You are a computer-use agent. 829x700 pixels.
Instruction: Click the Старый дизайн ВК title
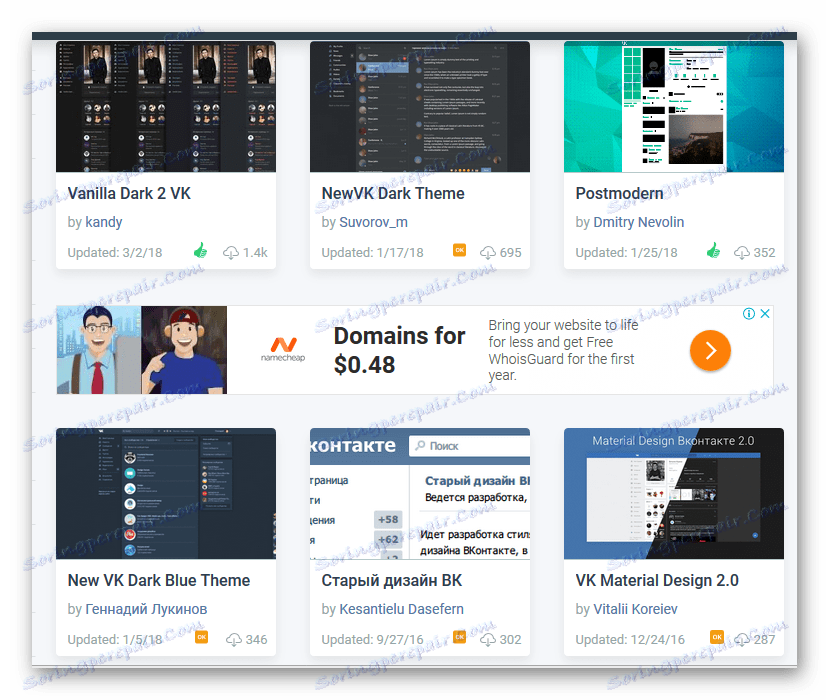pyautogui.click(x=392, y=581)
